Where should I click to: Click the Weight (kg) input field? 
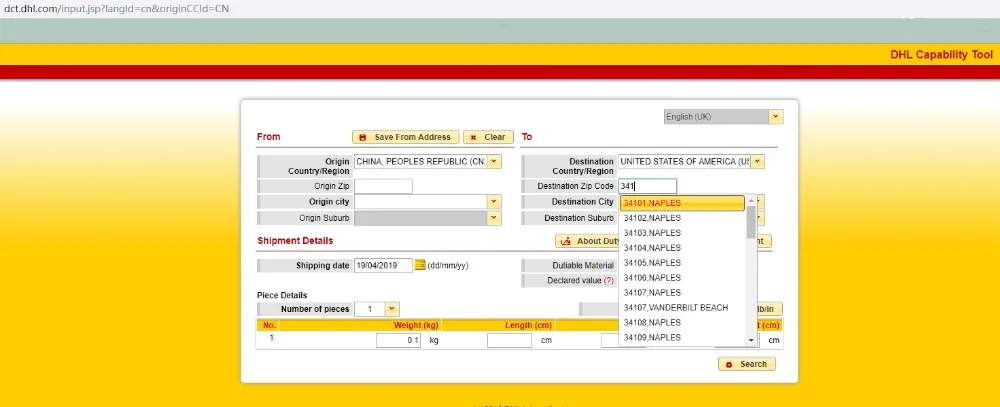pyautogui.click(x=398, y=341)
